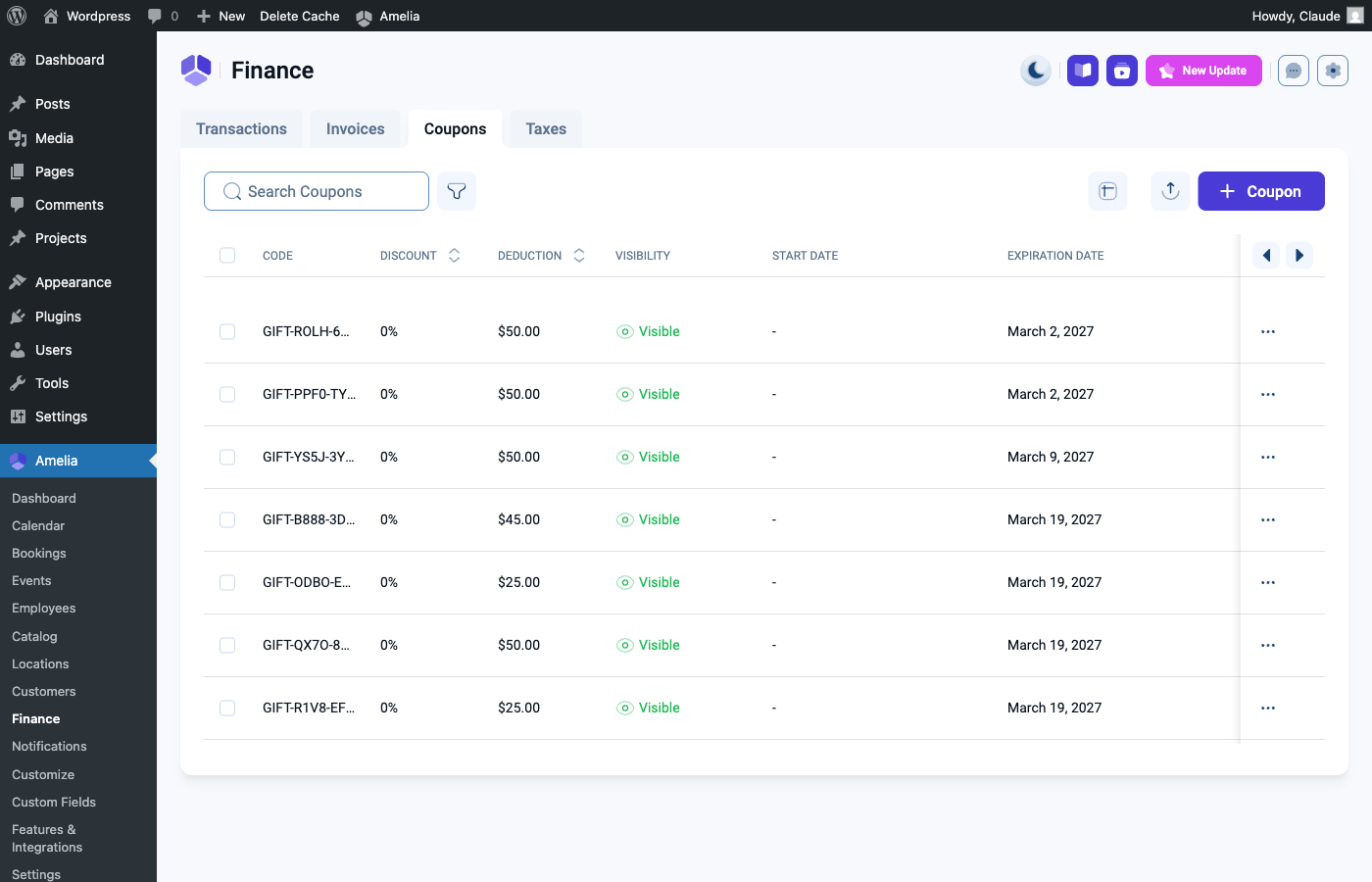This screenshot has height=882, width=1372.
Task: Click the New Update button
Action: [1203, 71]
